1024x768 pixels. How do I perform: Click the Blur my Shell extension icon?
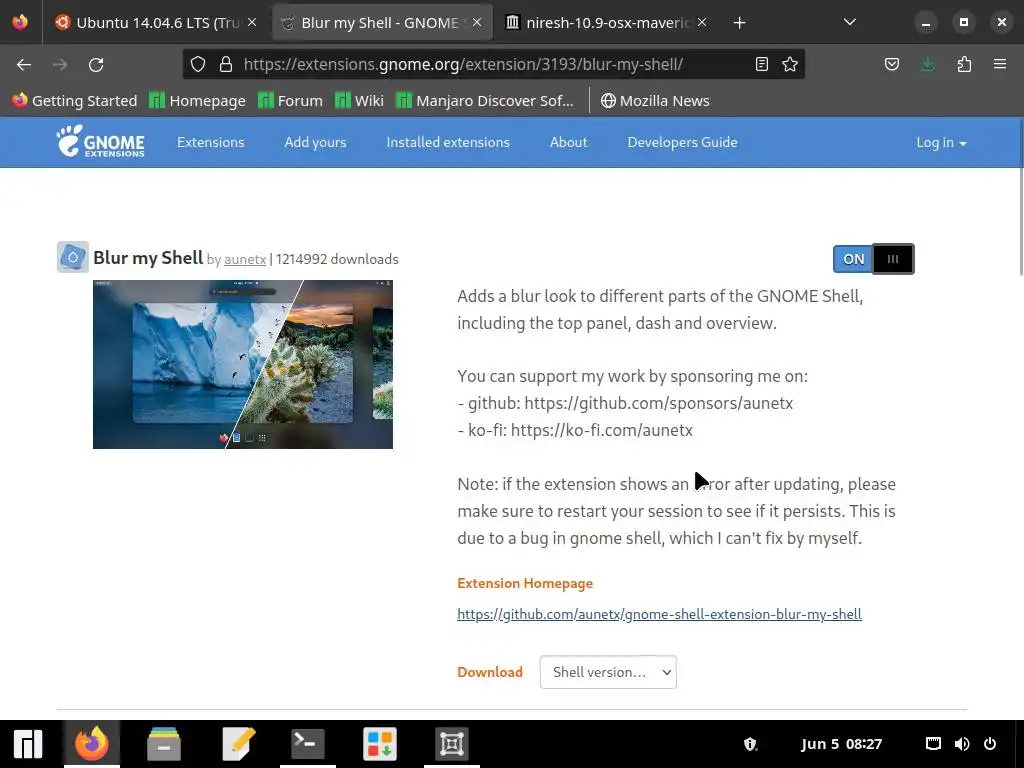click(x=72, y=257)
